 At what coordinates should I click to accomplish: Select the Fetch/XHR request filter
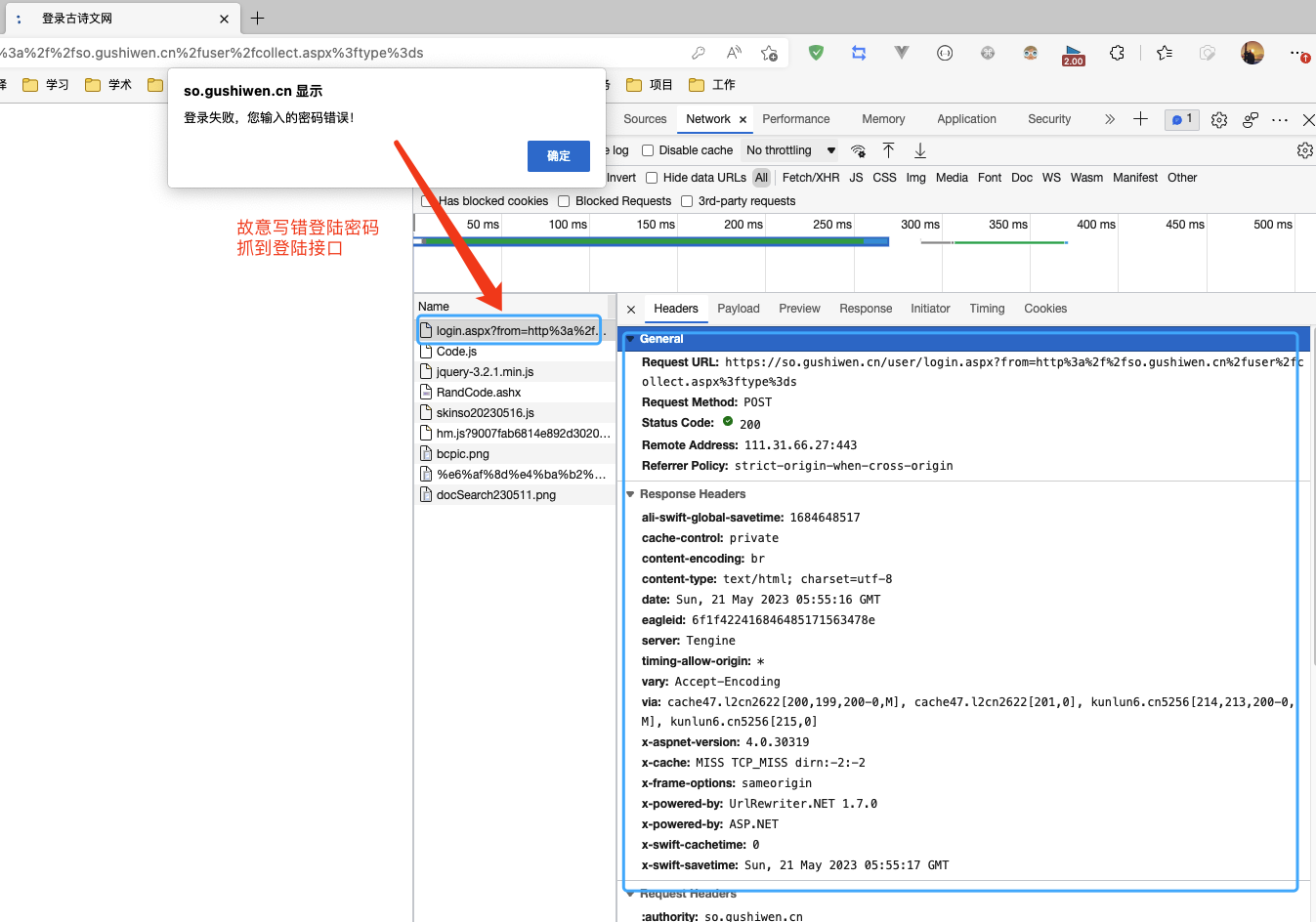(x=810, y=178)
